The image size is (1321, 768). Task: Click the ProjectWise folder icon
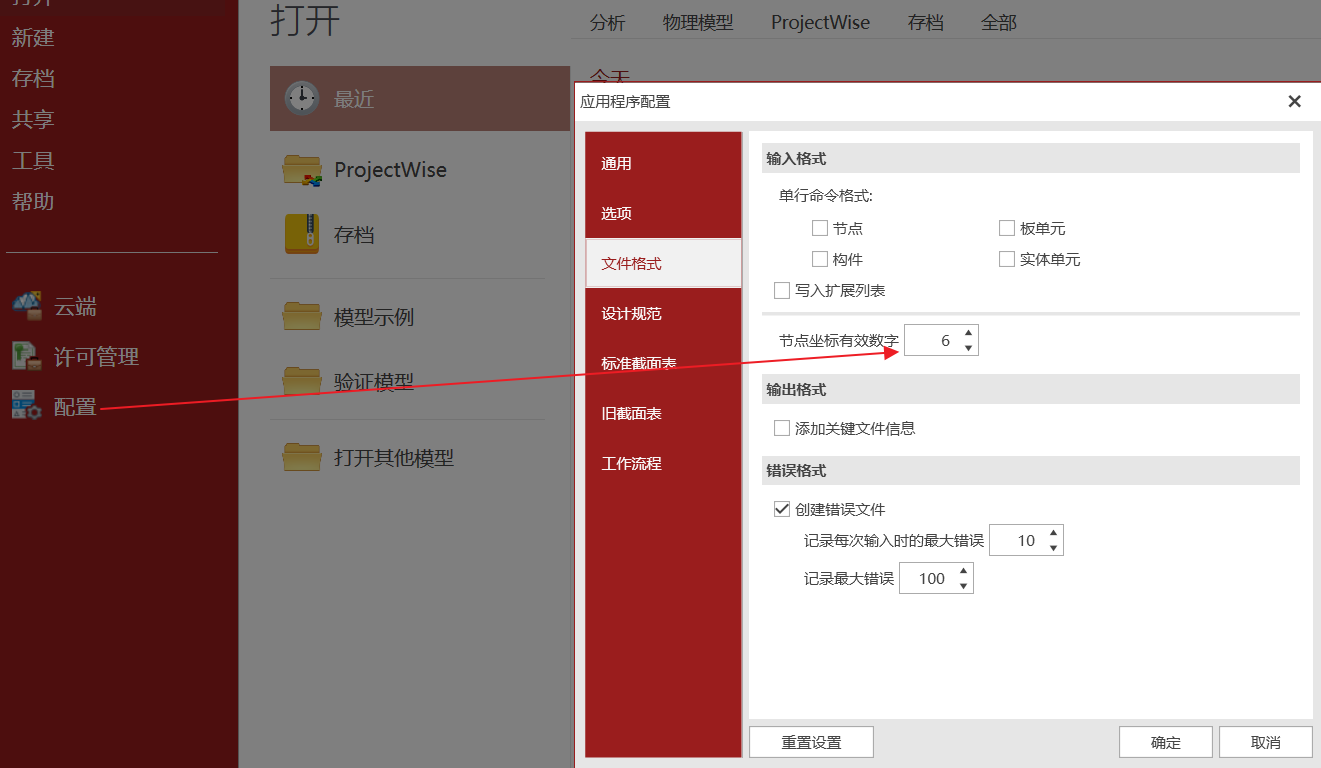click(302, 170)
